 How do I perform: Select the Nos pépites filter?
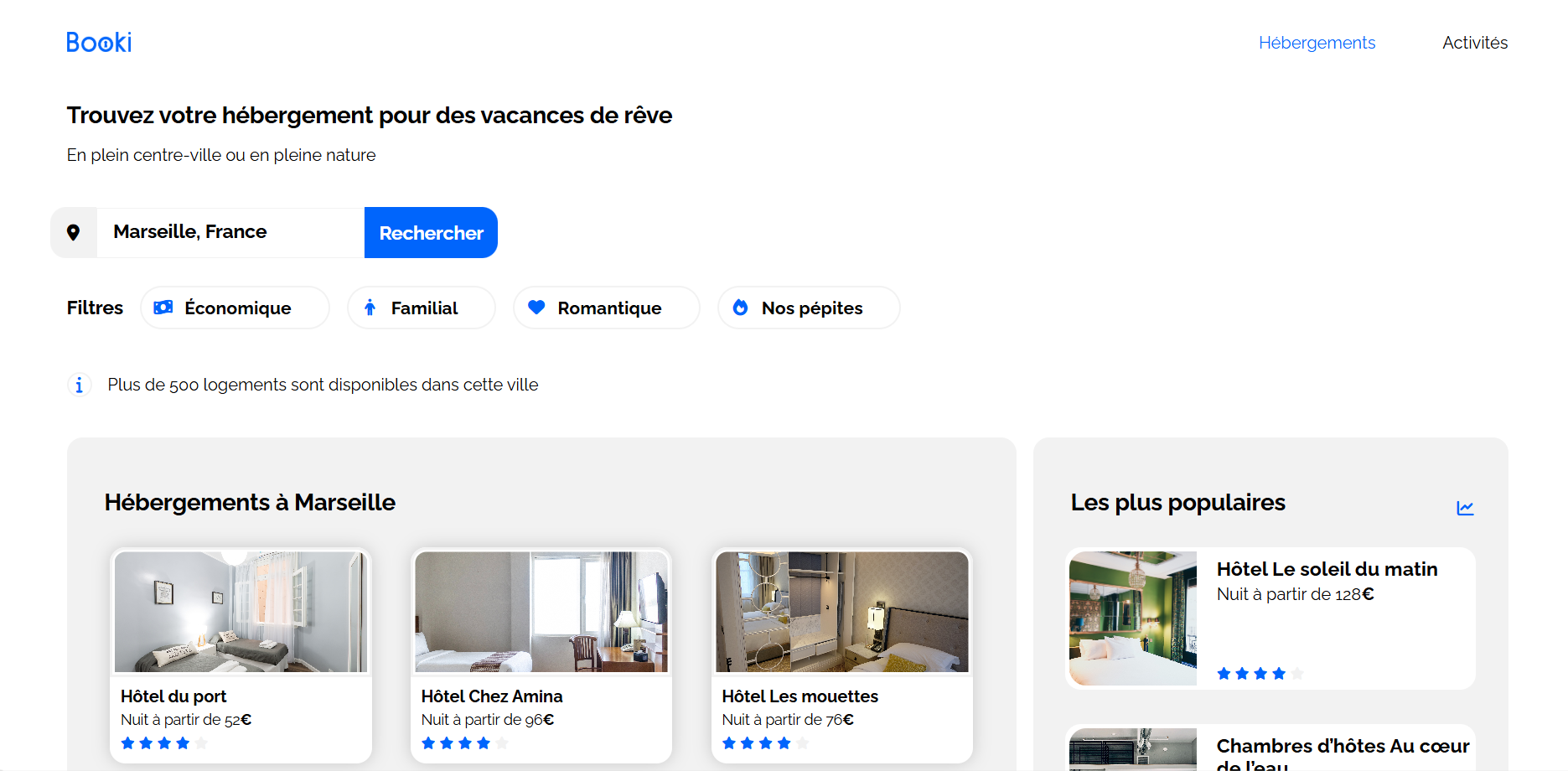(810, 308)
